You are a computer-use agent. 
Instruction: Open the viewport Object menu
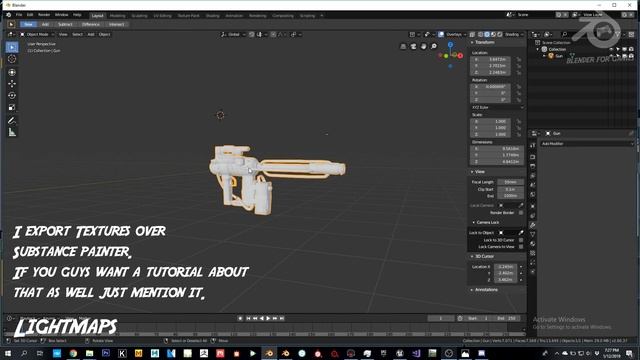click(x=104, y=35)
